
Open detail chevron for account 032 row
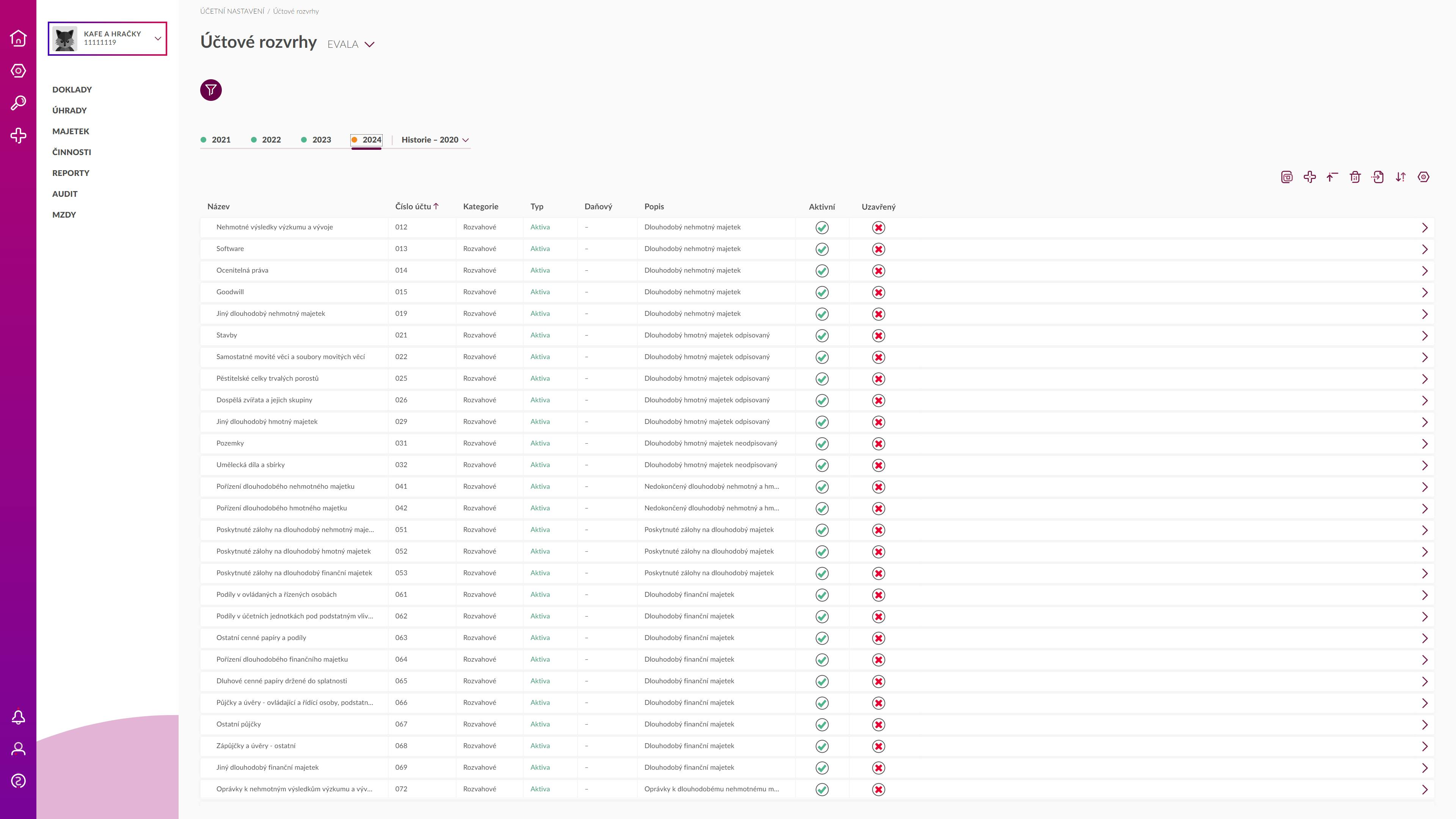pyautogui.click(x=1425, y=465)
